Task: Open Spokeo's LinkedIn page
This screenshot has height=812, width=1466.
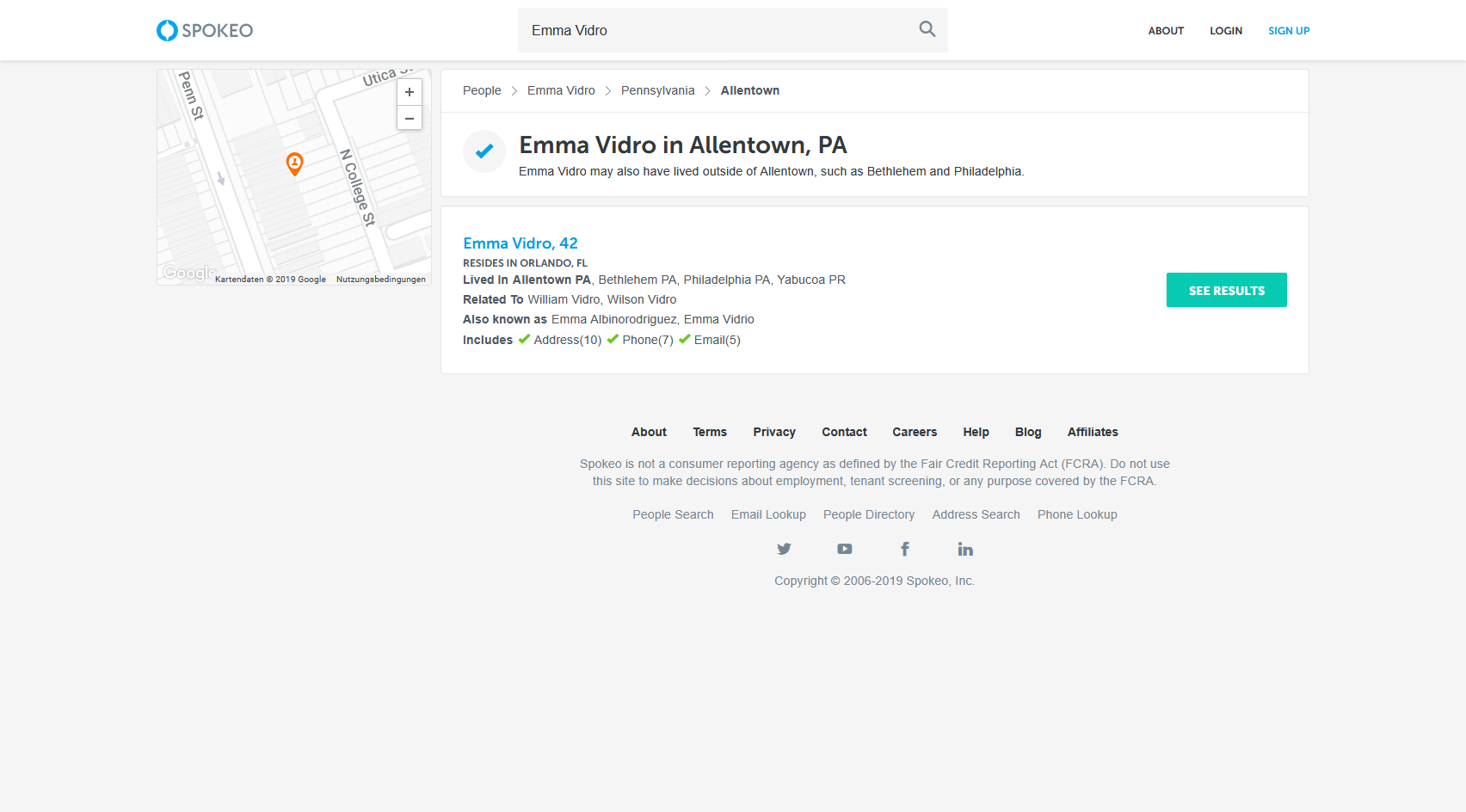Action: pos(965,549)
